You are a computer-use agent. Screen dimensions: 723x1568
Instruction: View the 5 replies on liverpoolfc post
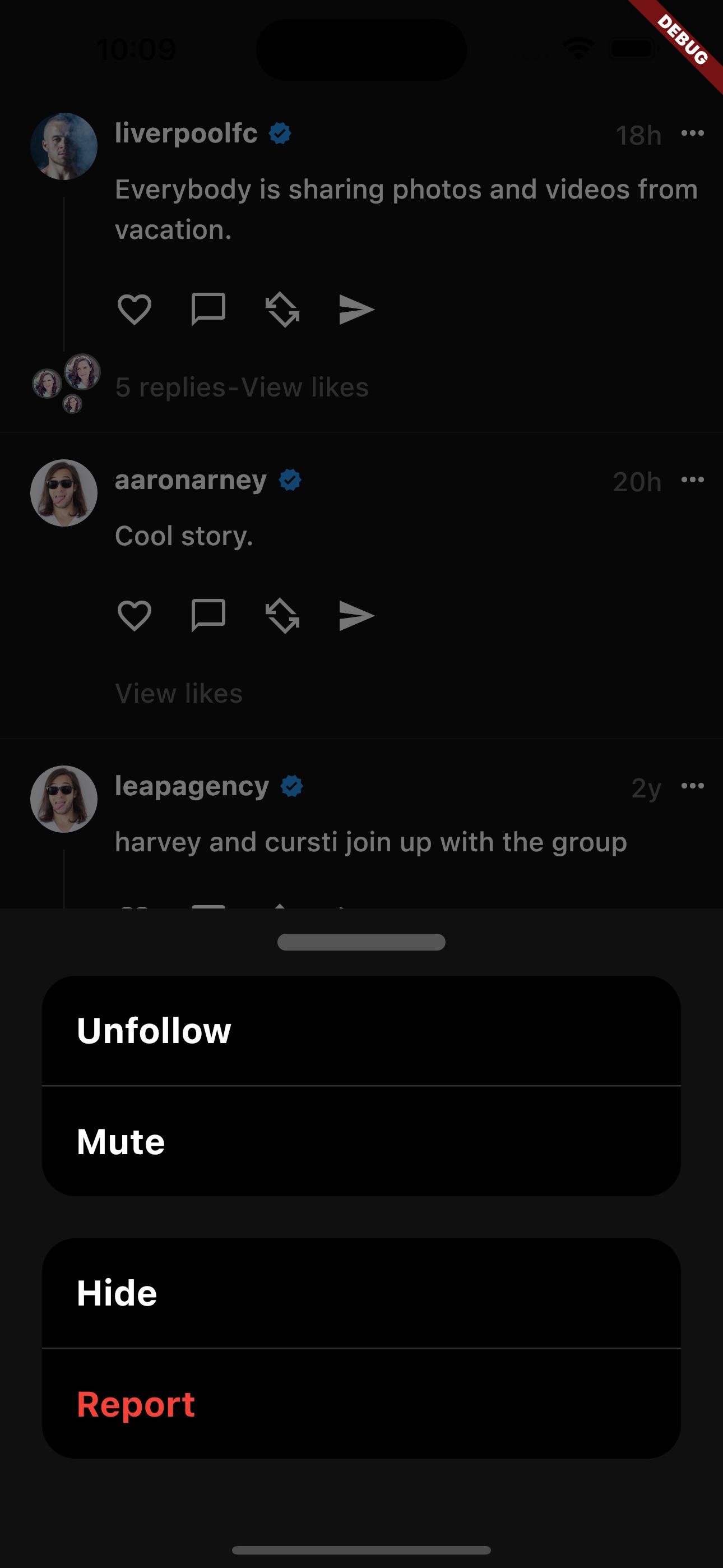[x=170, y=387]
